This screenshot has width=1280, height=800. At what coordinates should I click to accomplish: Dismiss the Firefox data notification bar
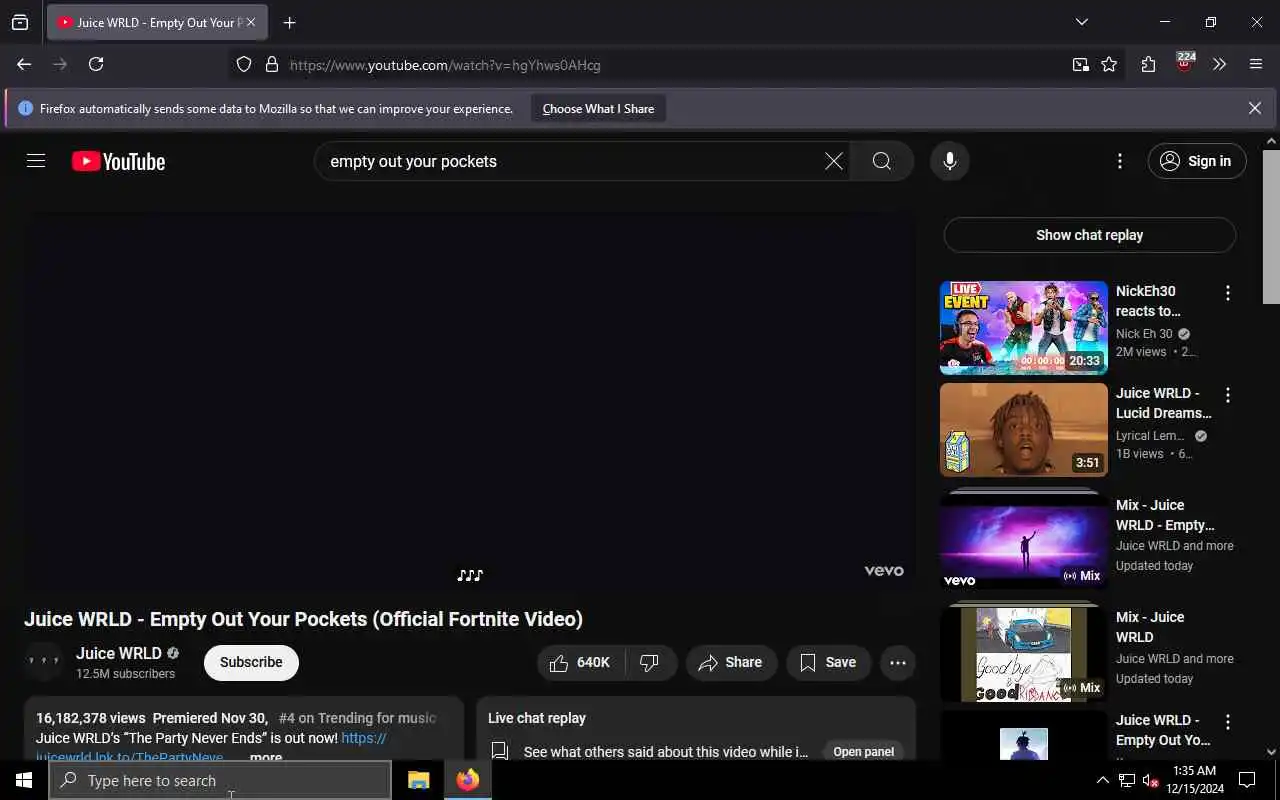tap(1254, 108)
